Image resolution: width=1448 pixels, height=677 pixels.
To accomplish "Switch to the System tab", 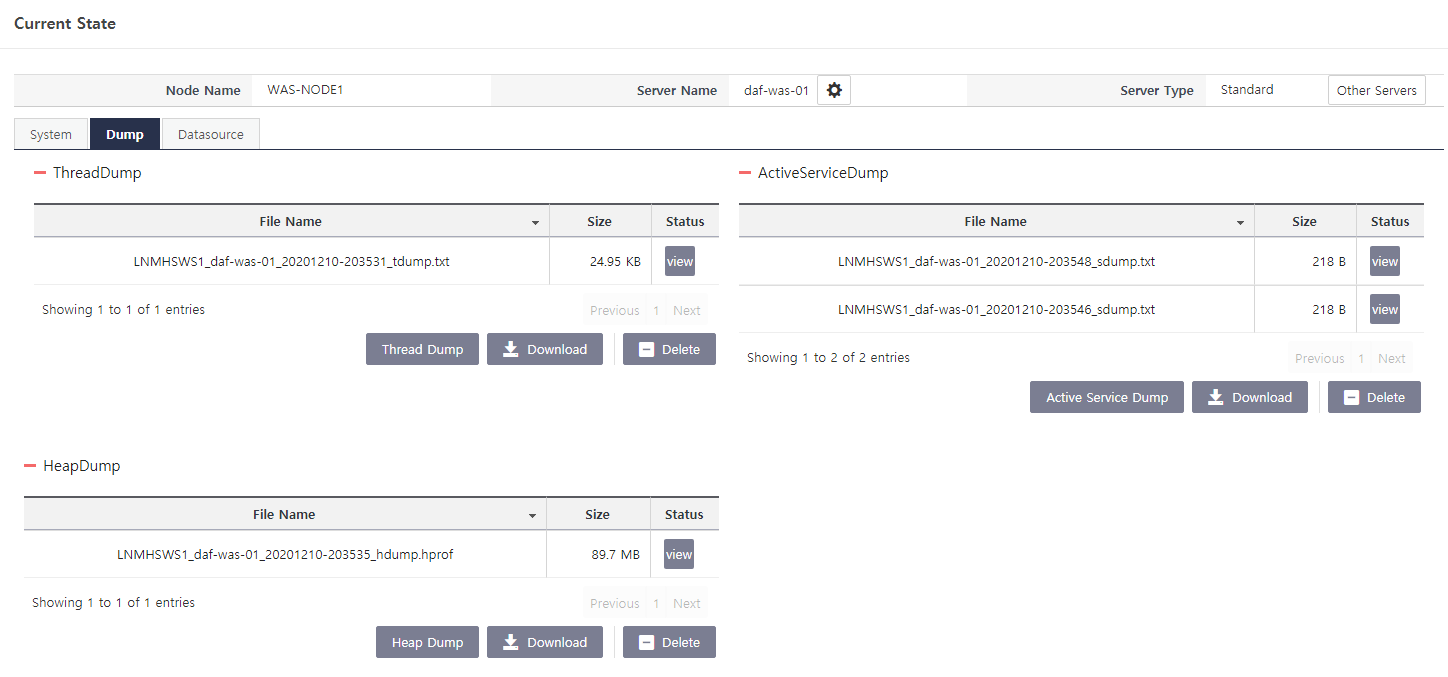I will coord(50,133).
